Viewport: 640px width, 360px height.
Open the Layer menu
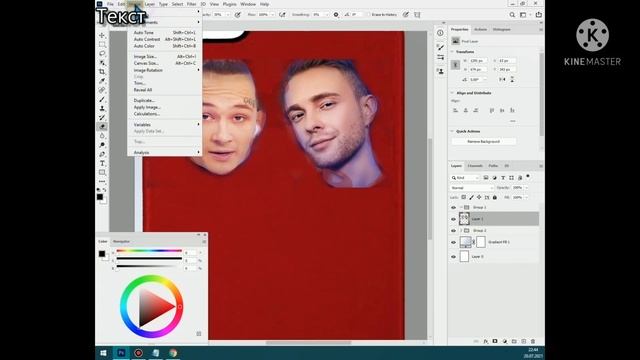click(x=150, y=4)
